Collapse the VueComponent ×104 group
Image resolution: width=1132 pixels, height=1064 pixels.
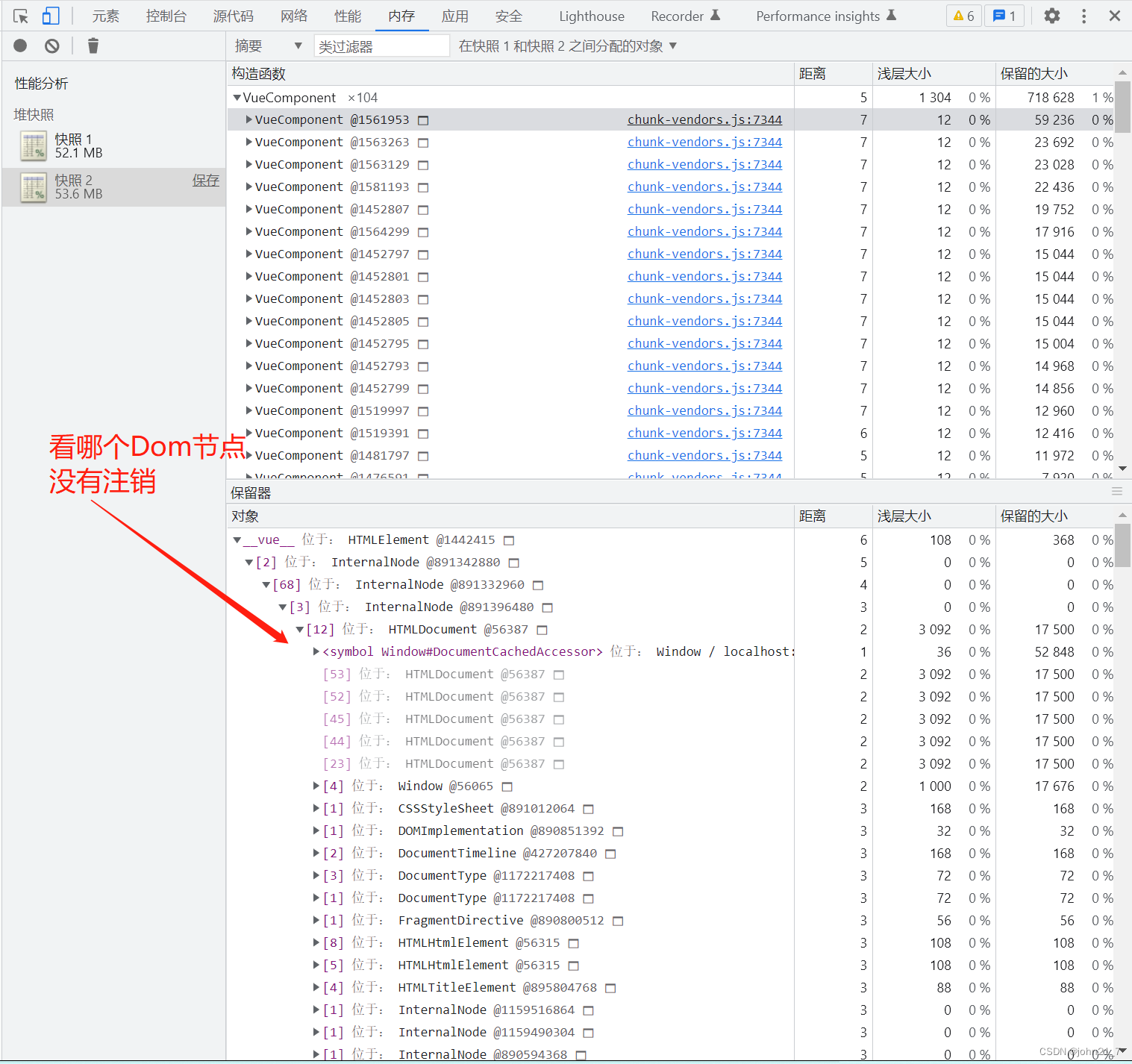[x=237, y=98]
